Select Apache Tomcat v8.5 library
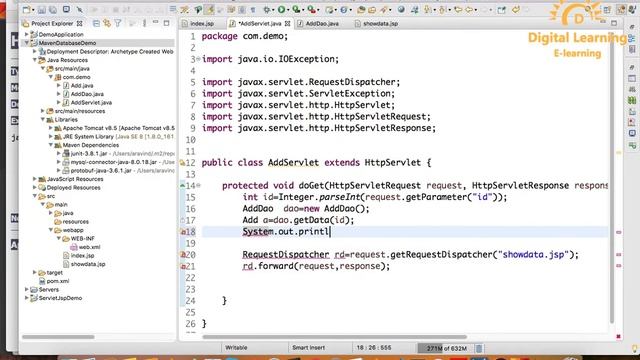 [118, 128]
